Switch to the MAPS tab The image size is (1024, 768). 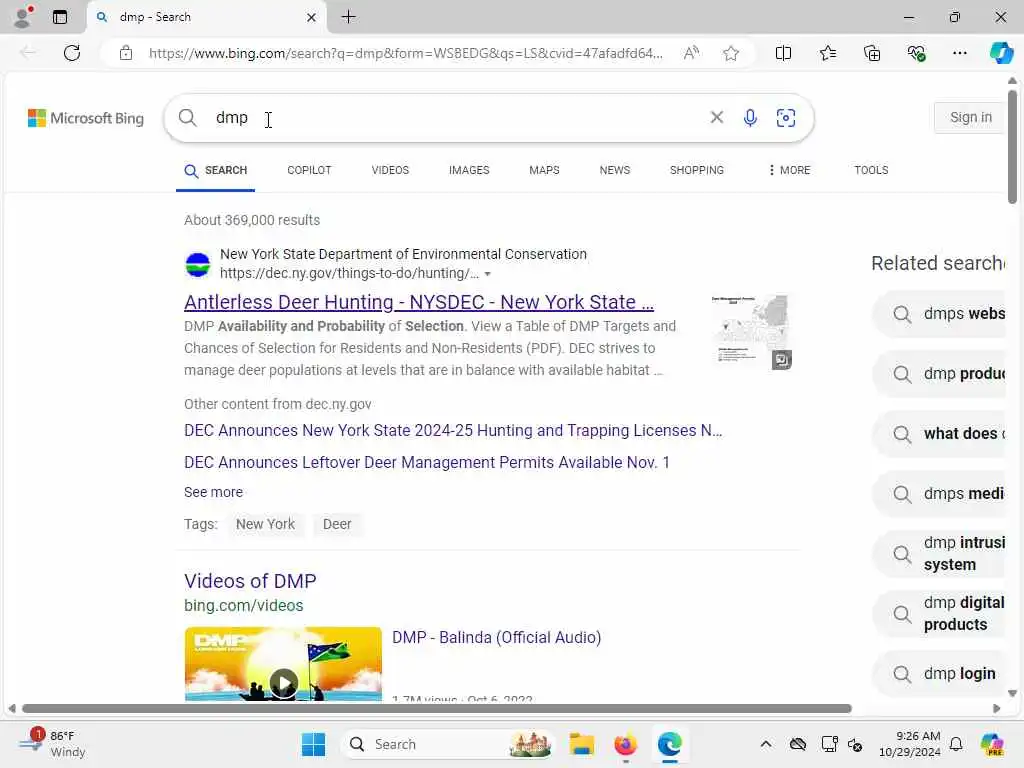pyautogui.click(x=544, y=170)
